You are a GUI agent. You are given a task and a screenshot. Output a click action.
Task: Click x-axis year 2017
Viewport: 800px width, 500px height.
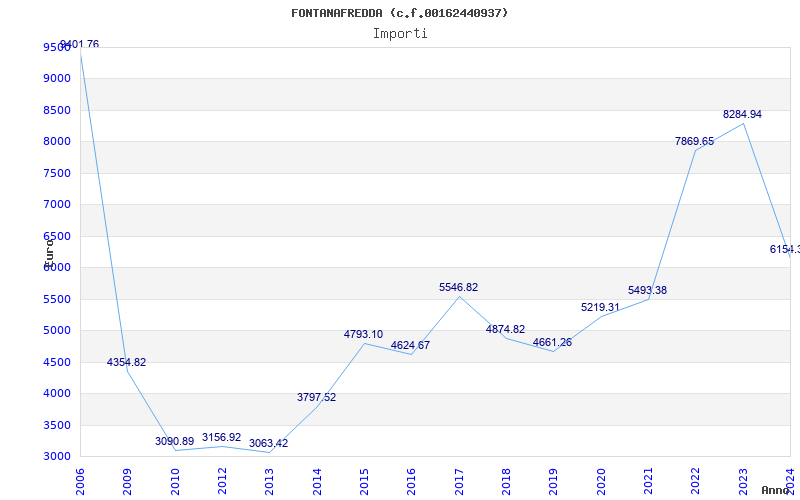pos(459,482)
